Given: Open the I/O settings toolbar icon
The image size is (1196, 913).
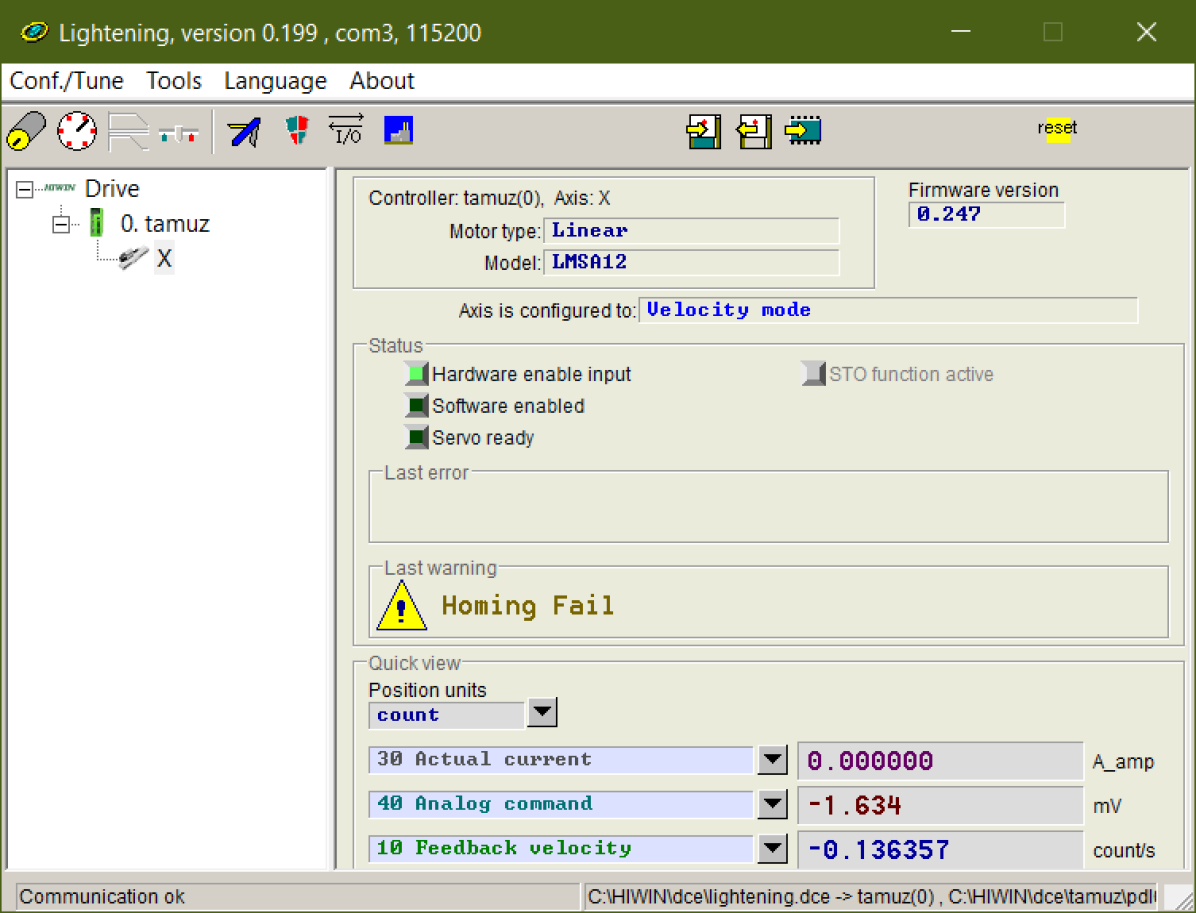Looking at the screenshot, I should click(x=346, y=130).
